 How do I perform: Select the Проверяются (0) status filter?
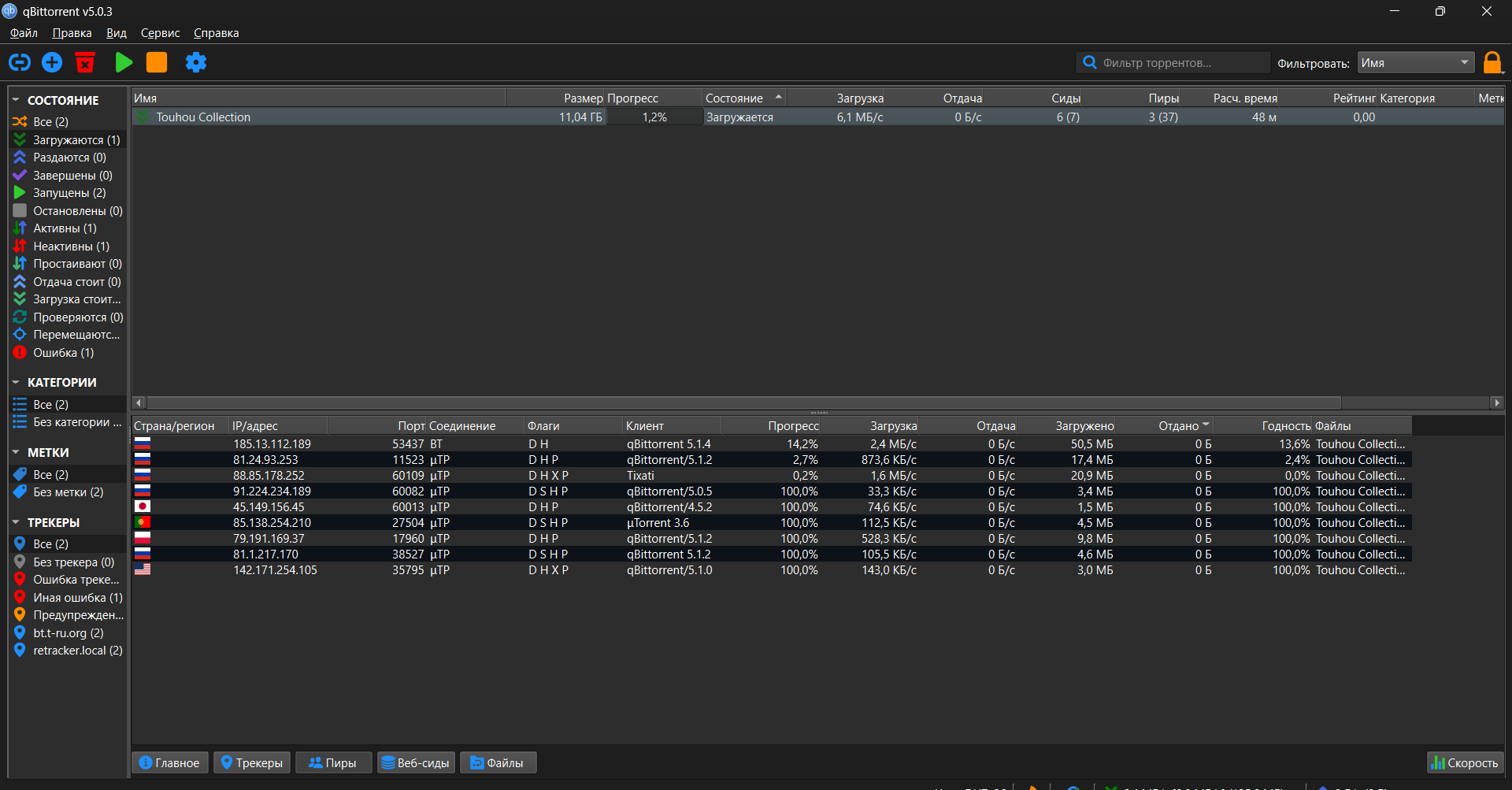pos(67,317)
